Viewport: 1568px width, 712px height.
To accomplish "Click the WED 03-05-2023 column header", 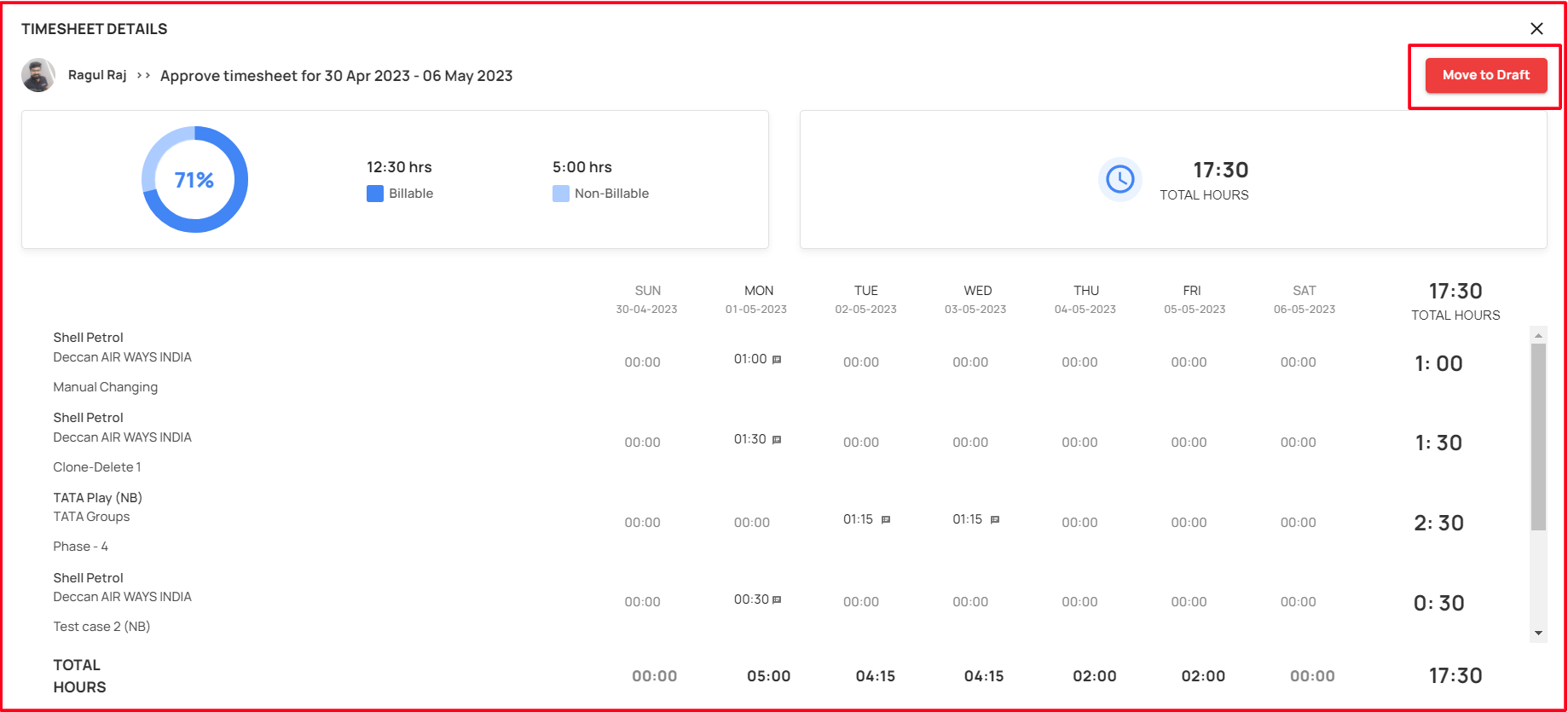I will click(975, 299).
